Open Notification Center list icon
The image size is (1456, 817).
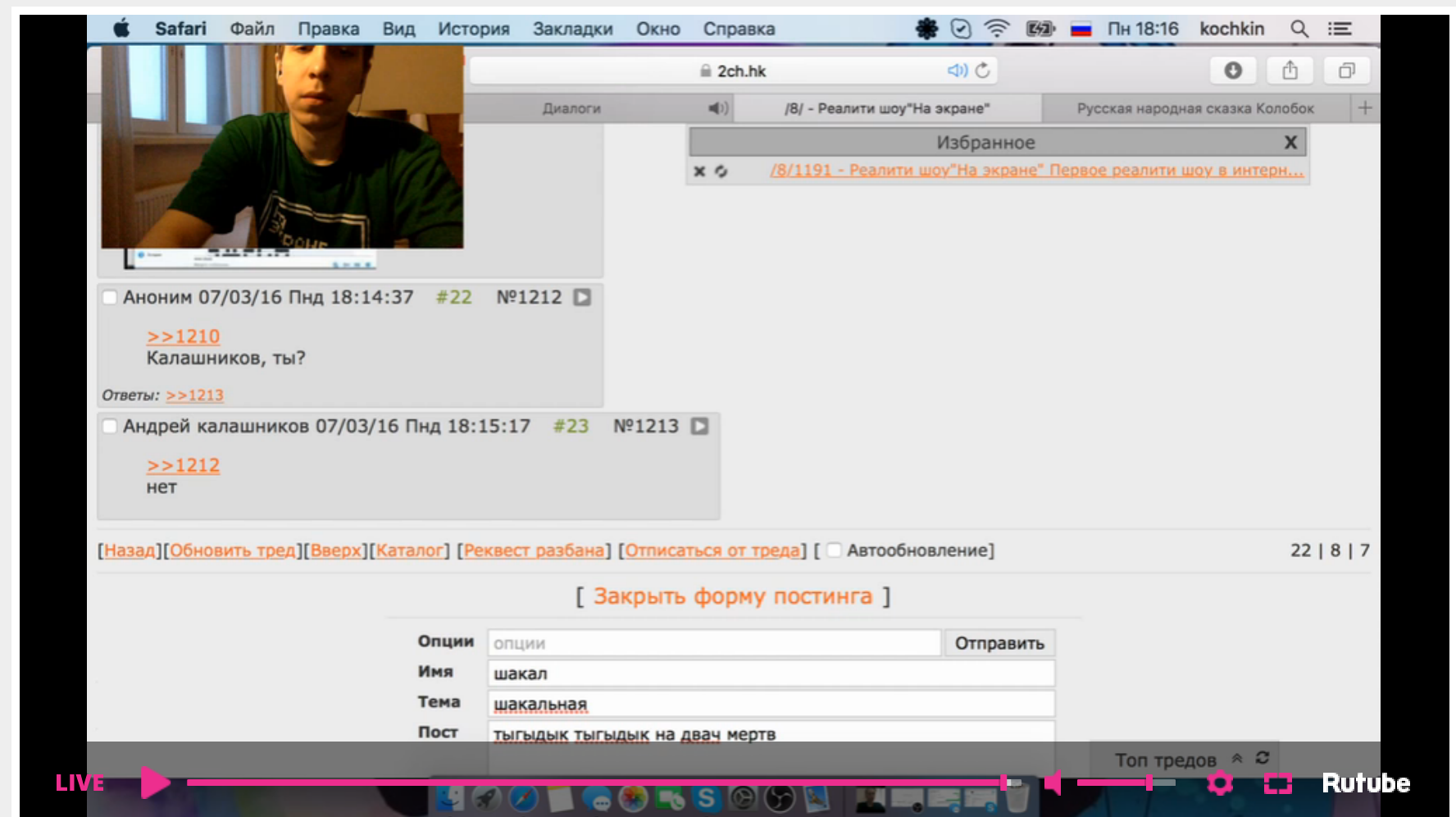[x=1340, y=29]
